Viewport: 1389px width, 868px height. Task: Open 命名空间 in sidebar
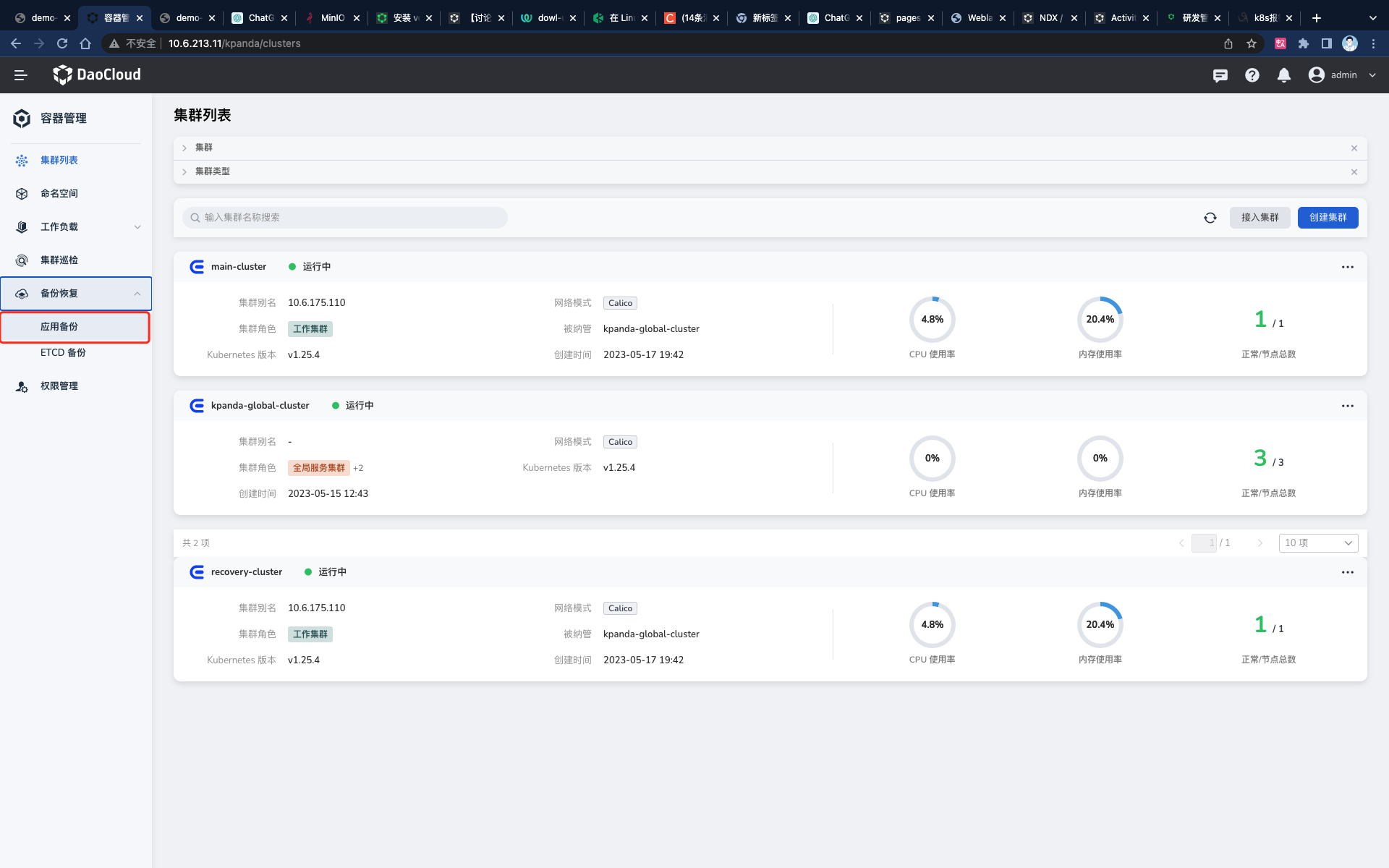pos(59,194)
